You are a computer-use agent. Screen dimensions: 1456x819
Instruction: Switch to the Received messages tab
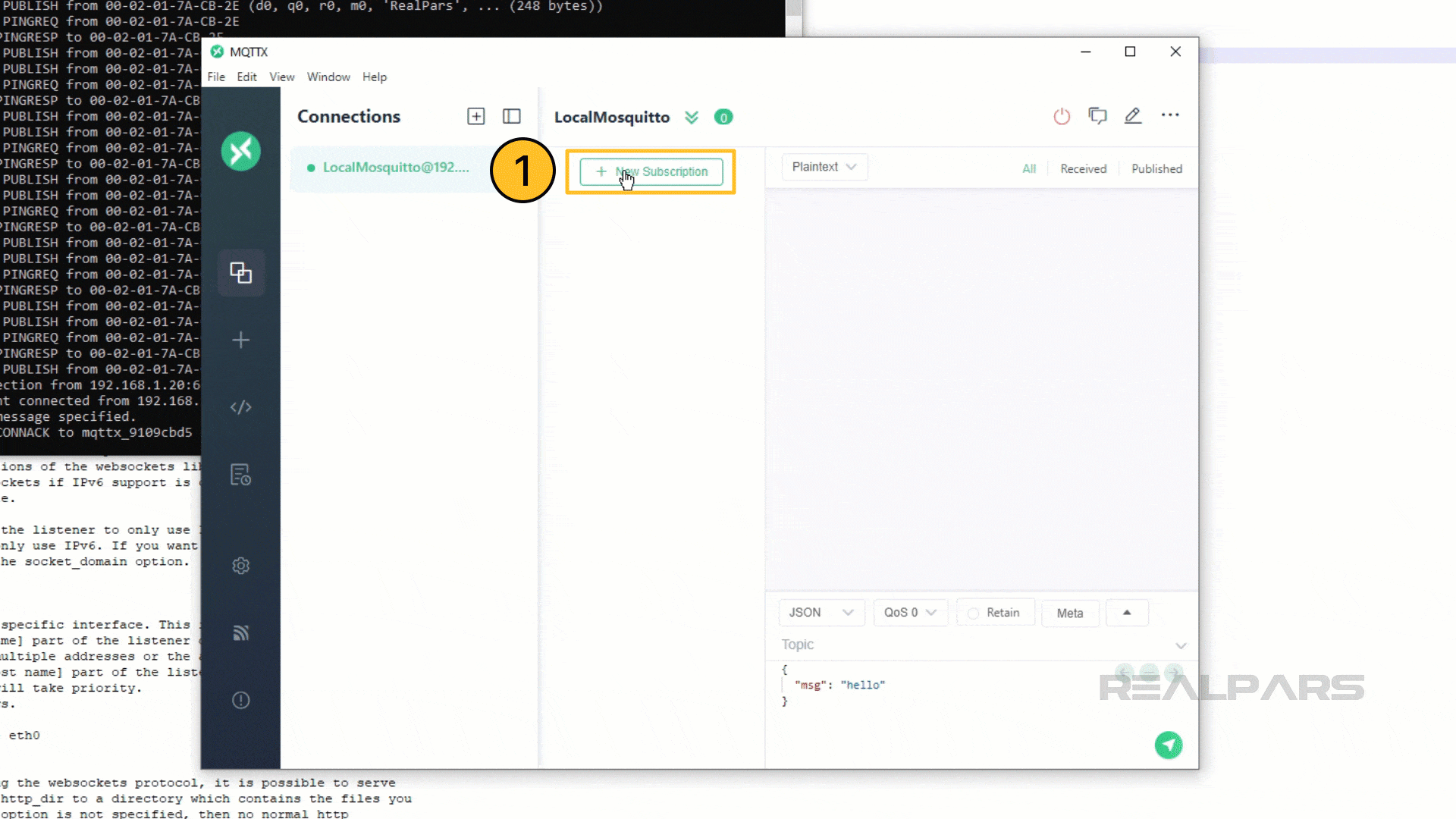(x=1083, y=168)
